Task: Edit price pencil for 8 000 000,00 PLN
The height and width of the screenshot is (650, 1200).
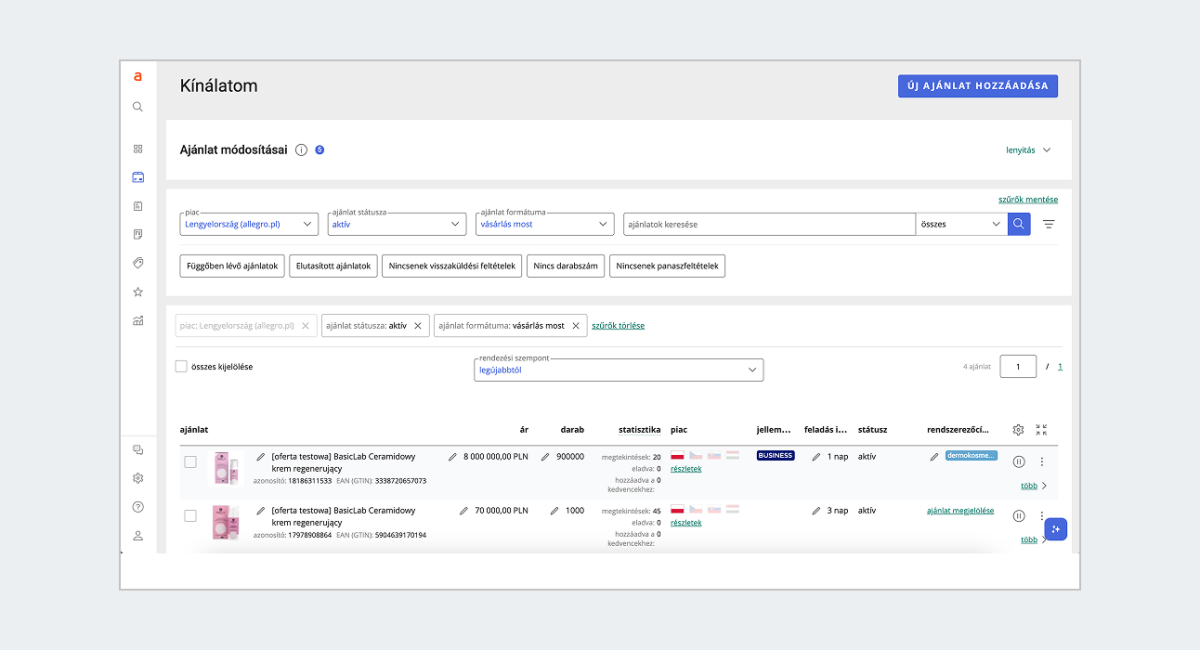Action: click(x=453, y=456)
